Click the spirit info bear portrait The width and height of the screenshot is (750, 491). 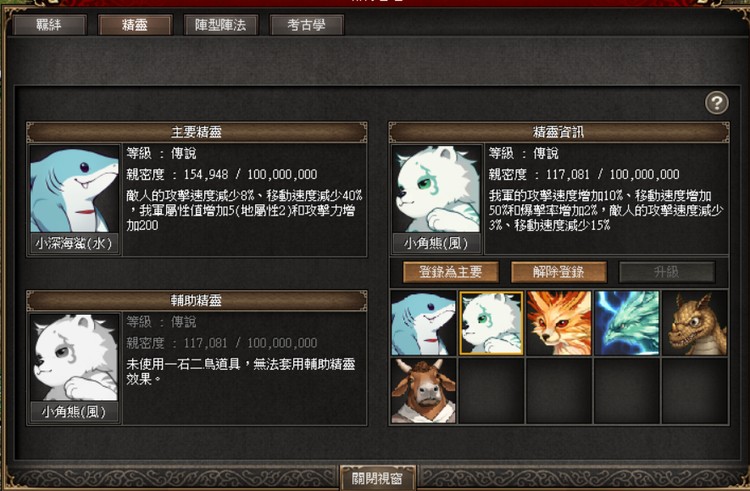pos(436,189)
